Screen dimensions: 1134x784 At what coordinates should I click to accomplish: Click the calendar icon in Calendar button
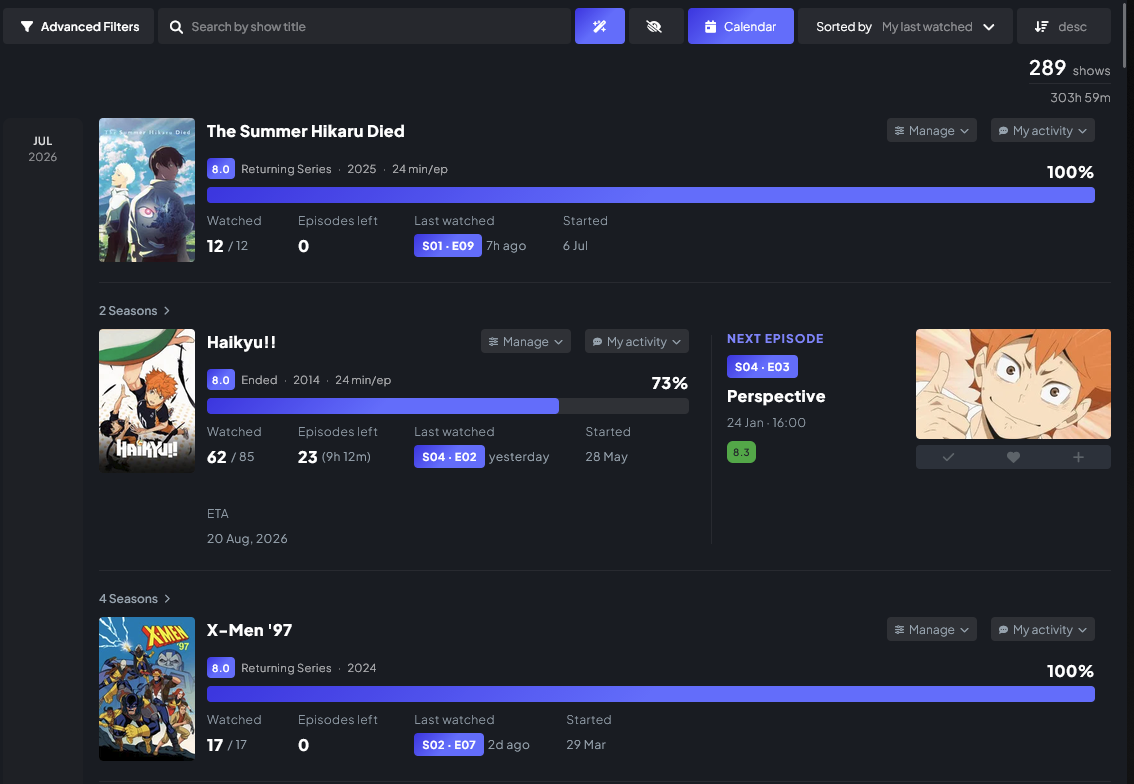click(710, 27)
